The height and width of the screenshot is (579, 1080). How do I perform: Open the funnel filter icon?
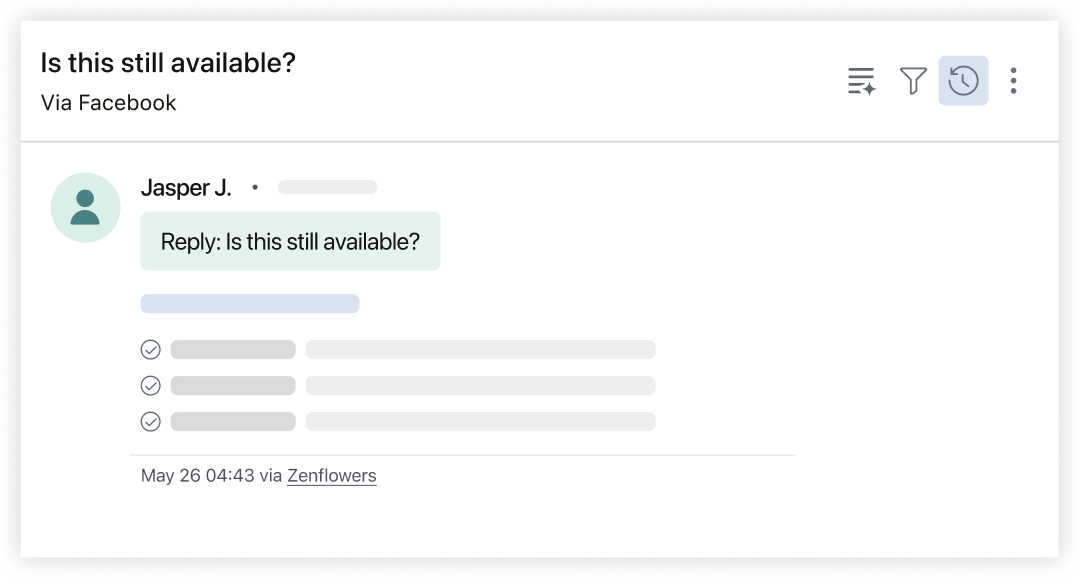[913, 81]
